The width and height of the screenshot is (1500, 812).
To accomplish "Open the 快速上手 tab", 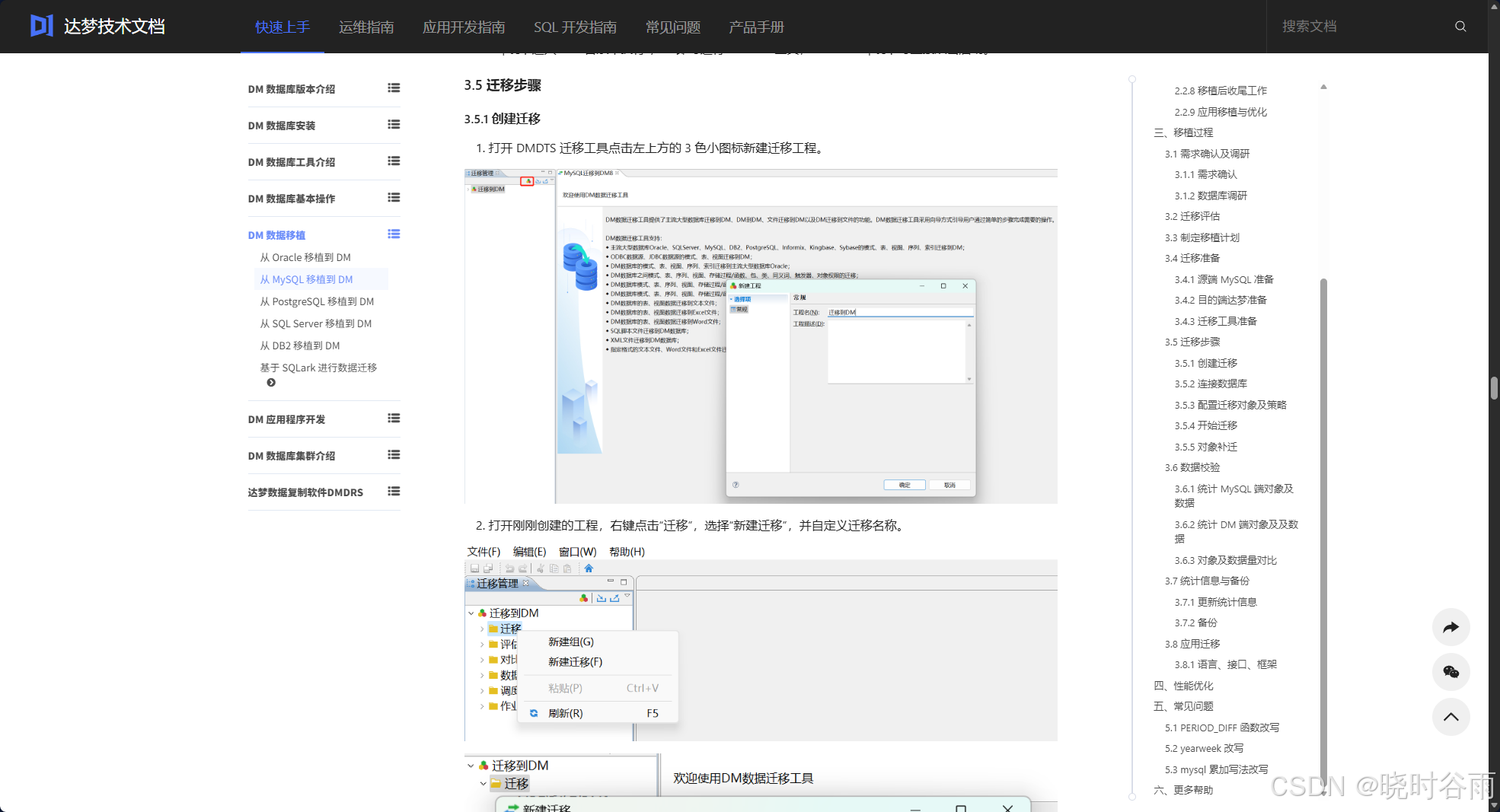I will [x=282, y=27].
